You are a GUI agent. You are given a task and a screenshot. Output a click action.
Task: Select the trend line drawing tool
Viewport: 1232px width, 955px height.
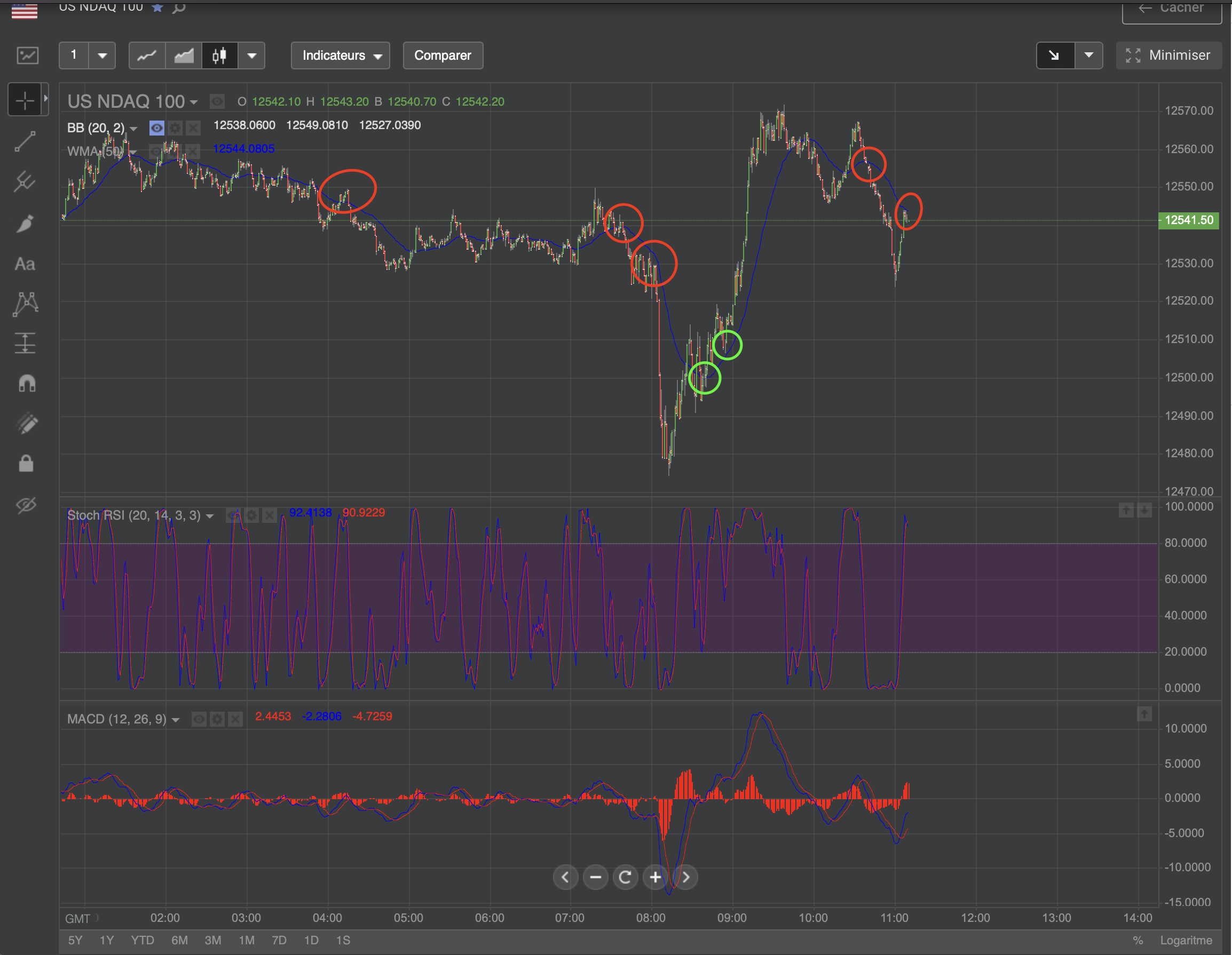26,141
